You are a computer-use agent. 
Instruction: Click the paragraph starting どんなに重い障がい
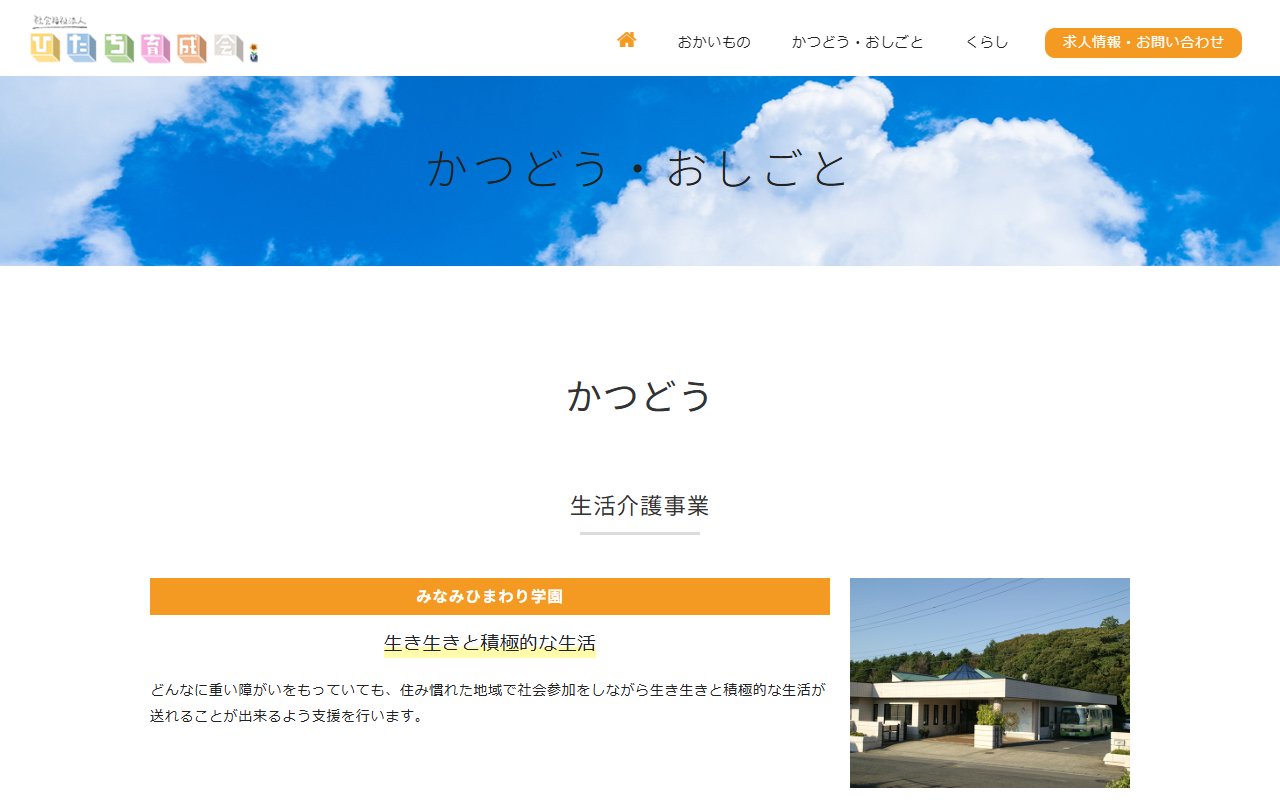click(x=488, y=703)
